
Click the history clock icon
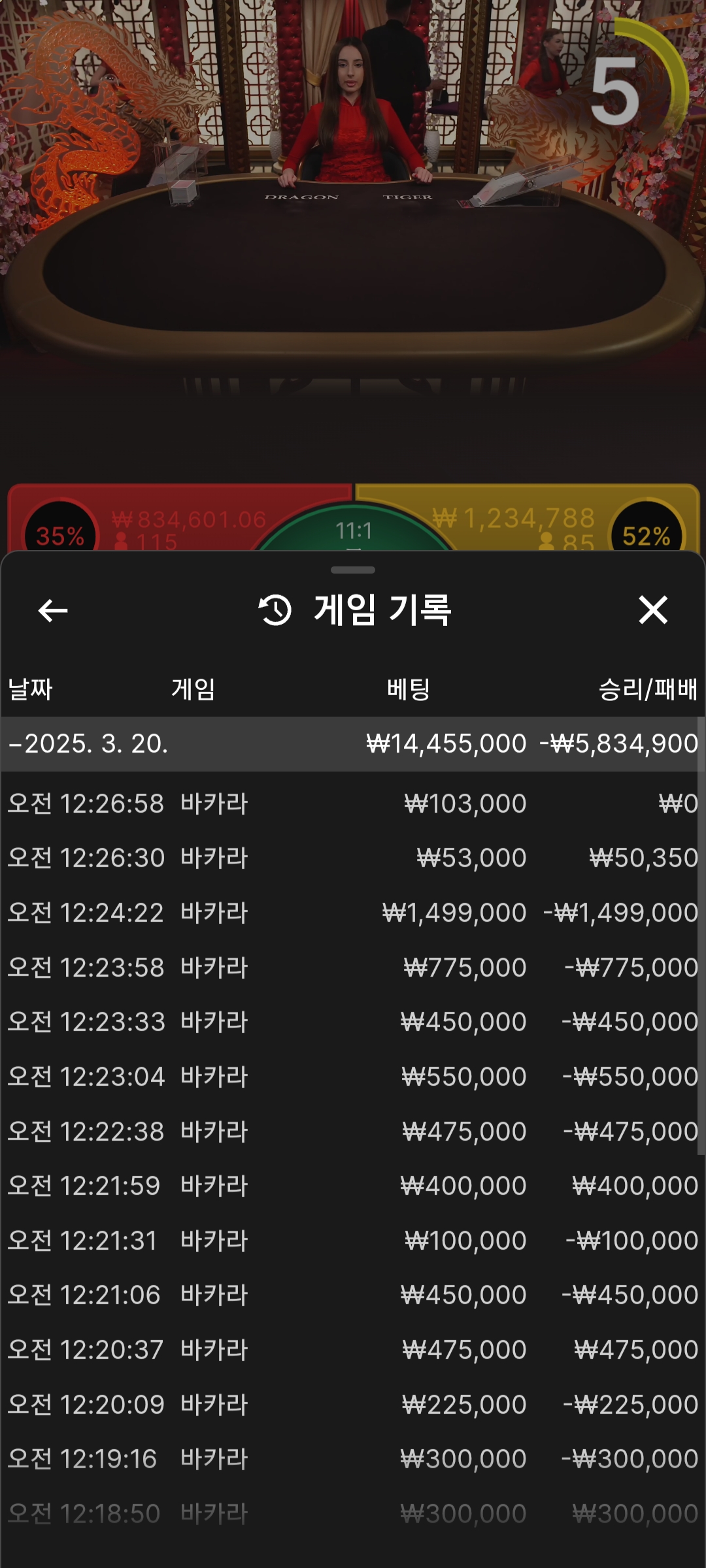(x=275, y=610)
